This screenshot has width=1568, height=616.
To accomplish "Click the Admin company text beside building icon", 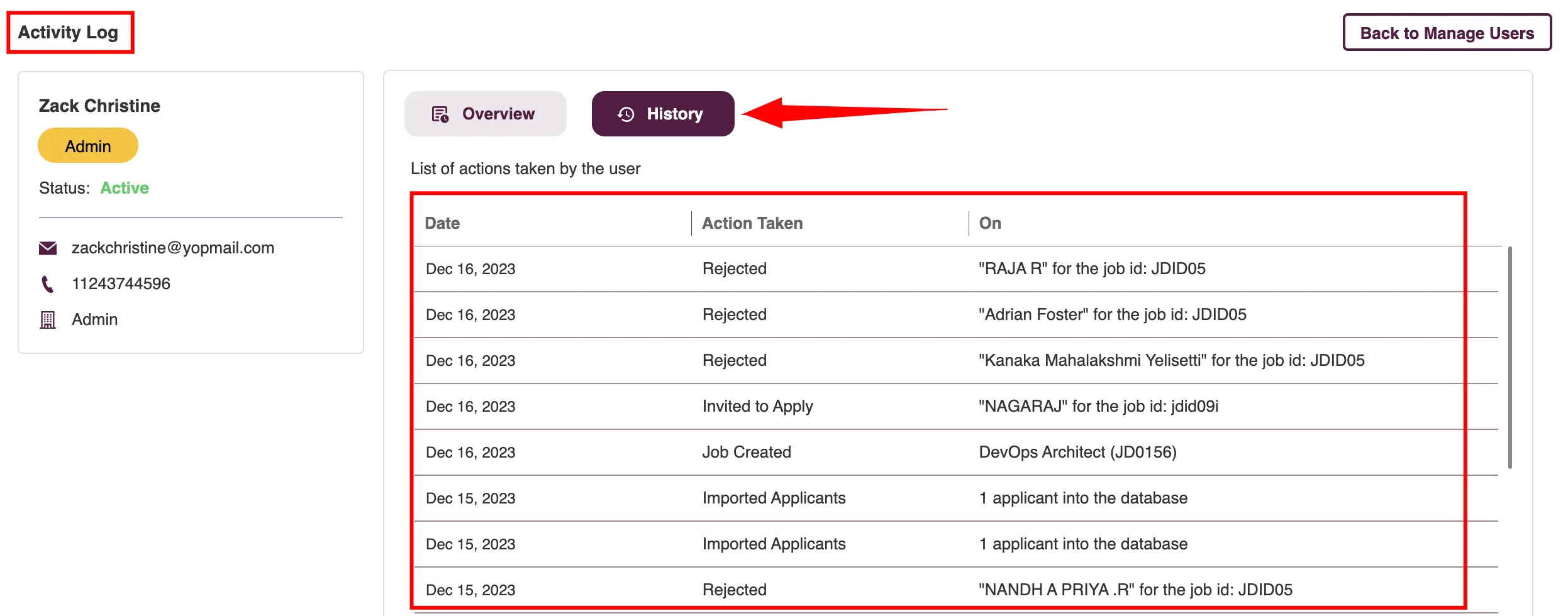I will pos(94,320).
